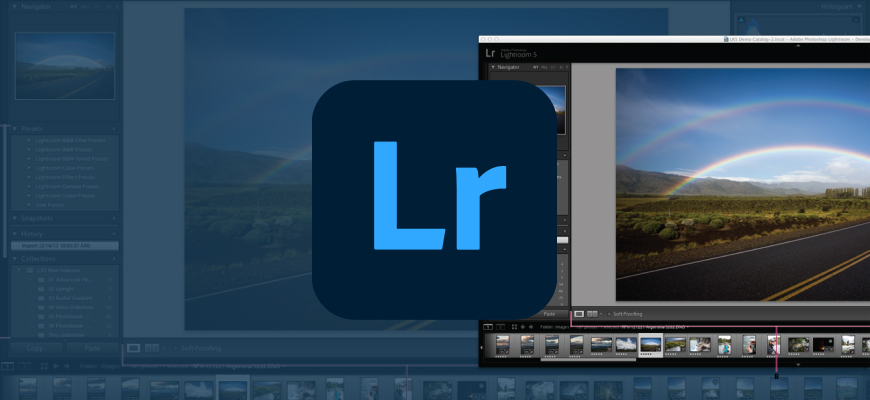The width and height of the screenshot is (870, 400).
Task: Hide the top module panel using its arrow
Action: click(798, 46)
